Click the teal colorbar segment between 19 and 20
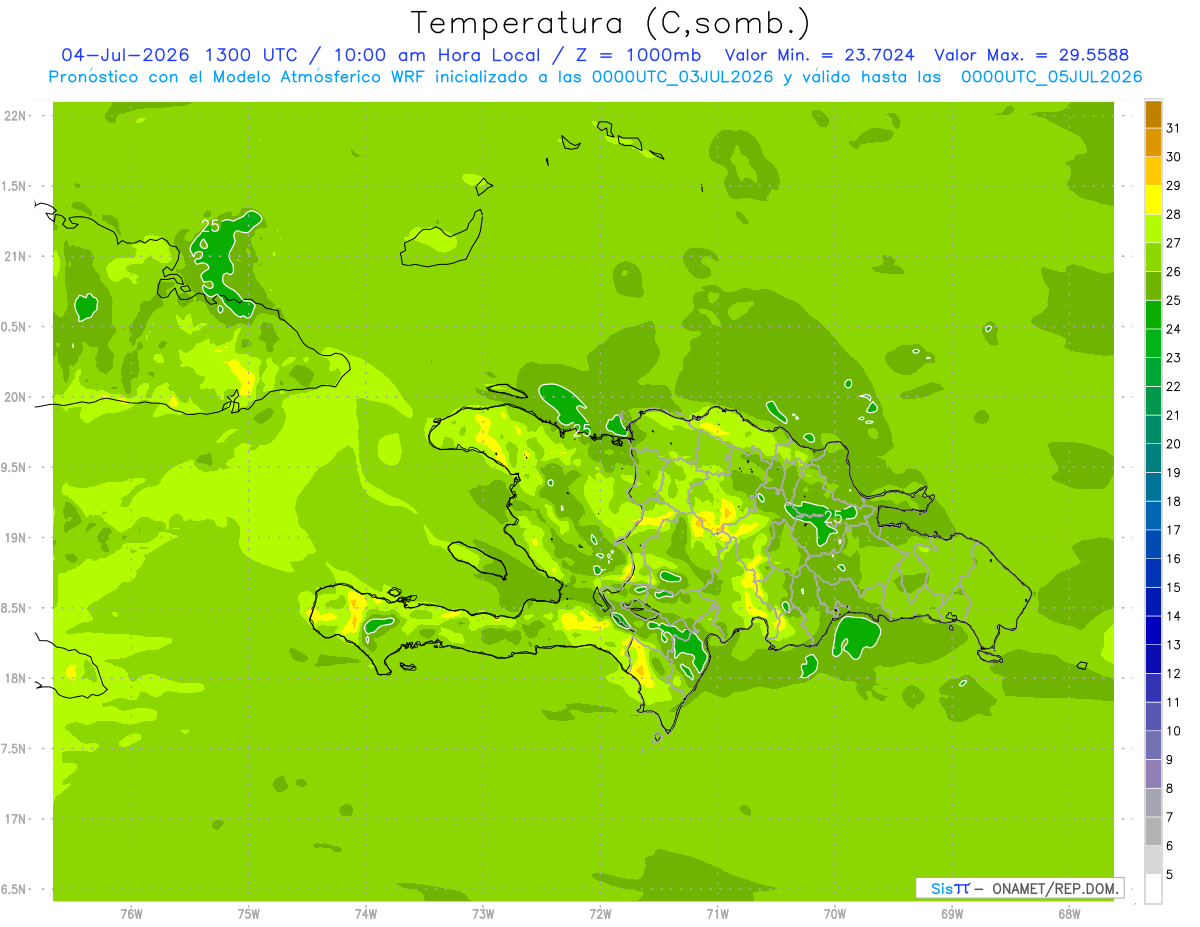The width and height of the screenshot is (1200, 927). (1153, 459)
